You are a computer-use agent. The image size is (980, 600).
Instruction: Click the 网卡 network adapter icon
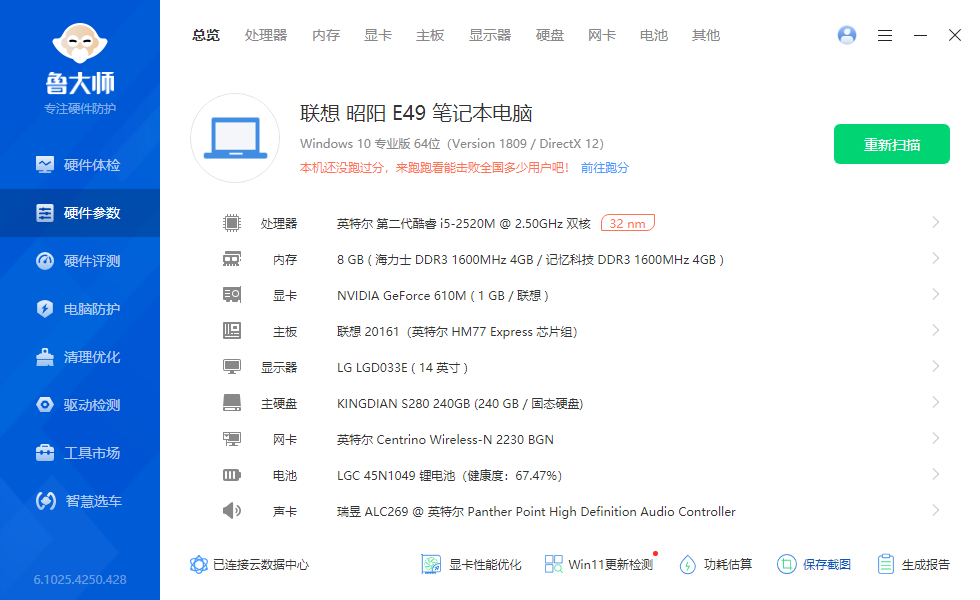coord(232,439)
